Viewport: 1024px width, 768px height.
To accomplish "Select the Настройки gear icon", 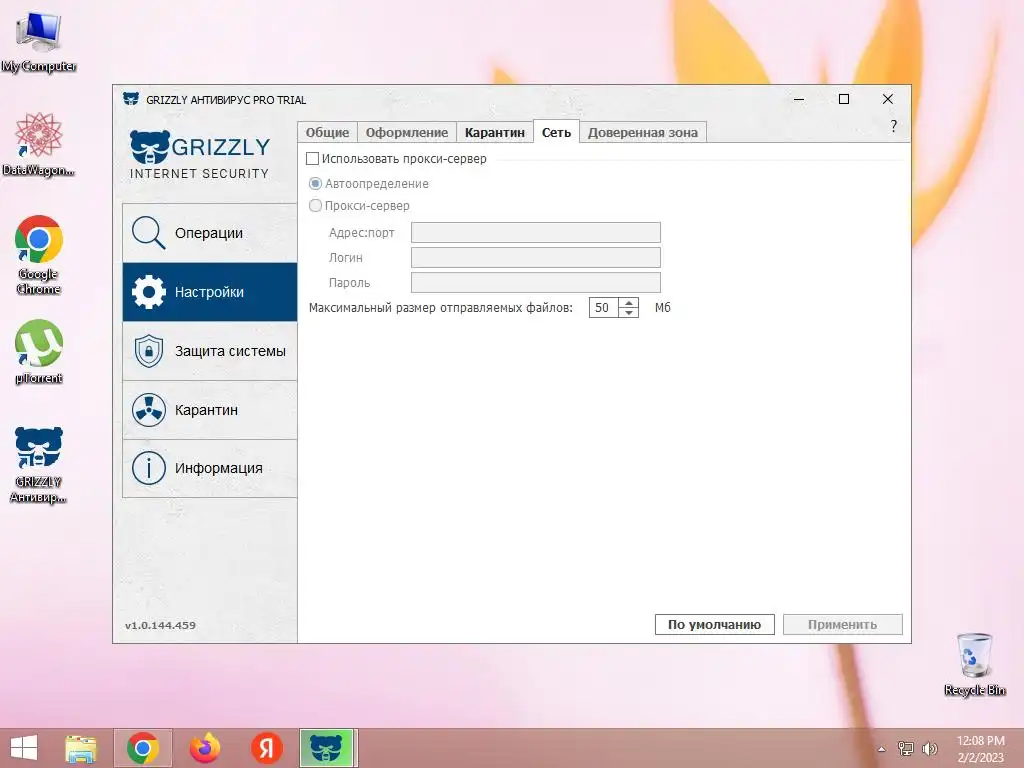I will pos(149,292).
